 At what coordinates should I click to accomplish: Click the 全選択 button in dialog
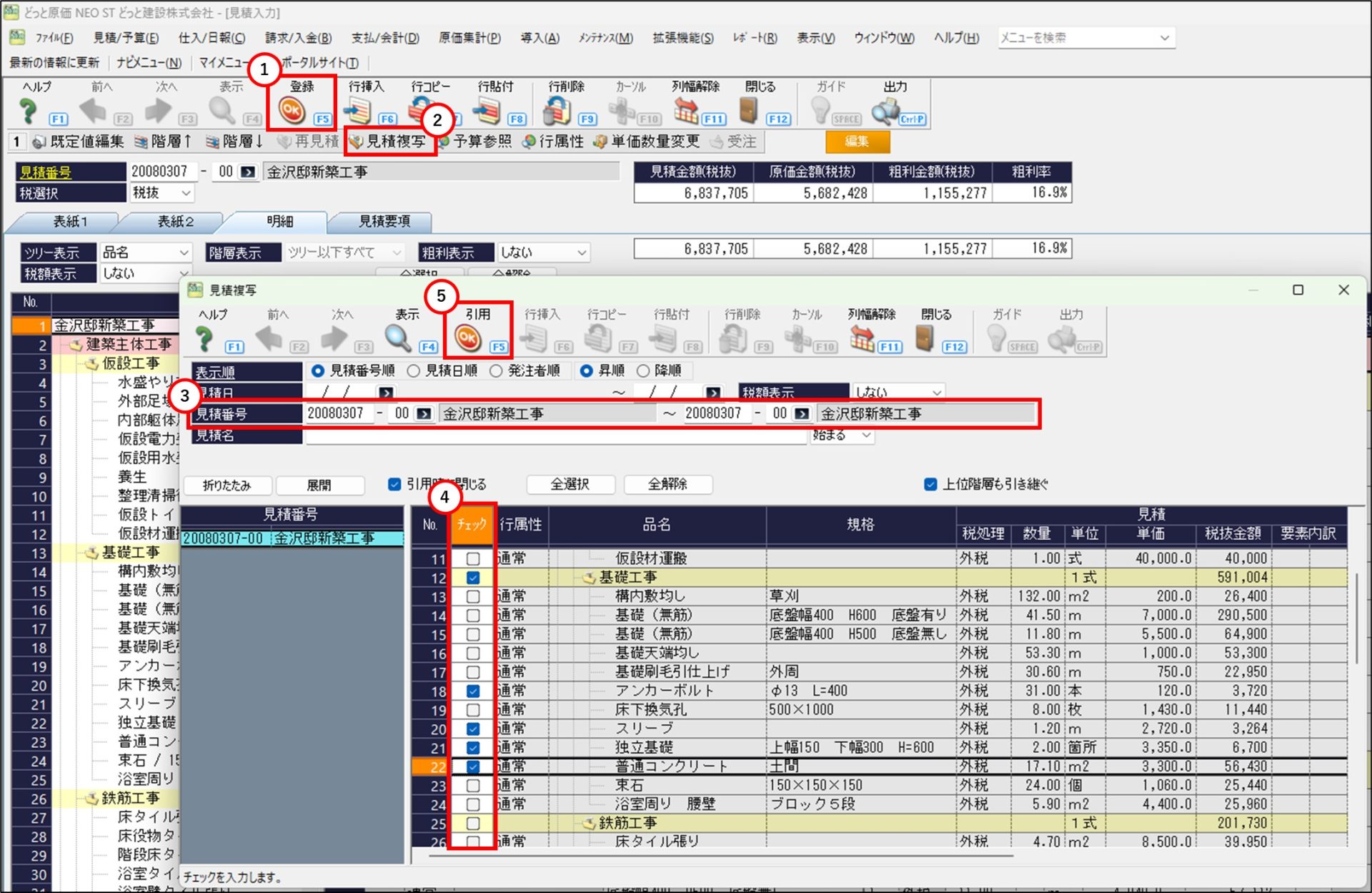(570, 484)
